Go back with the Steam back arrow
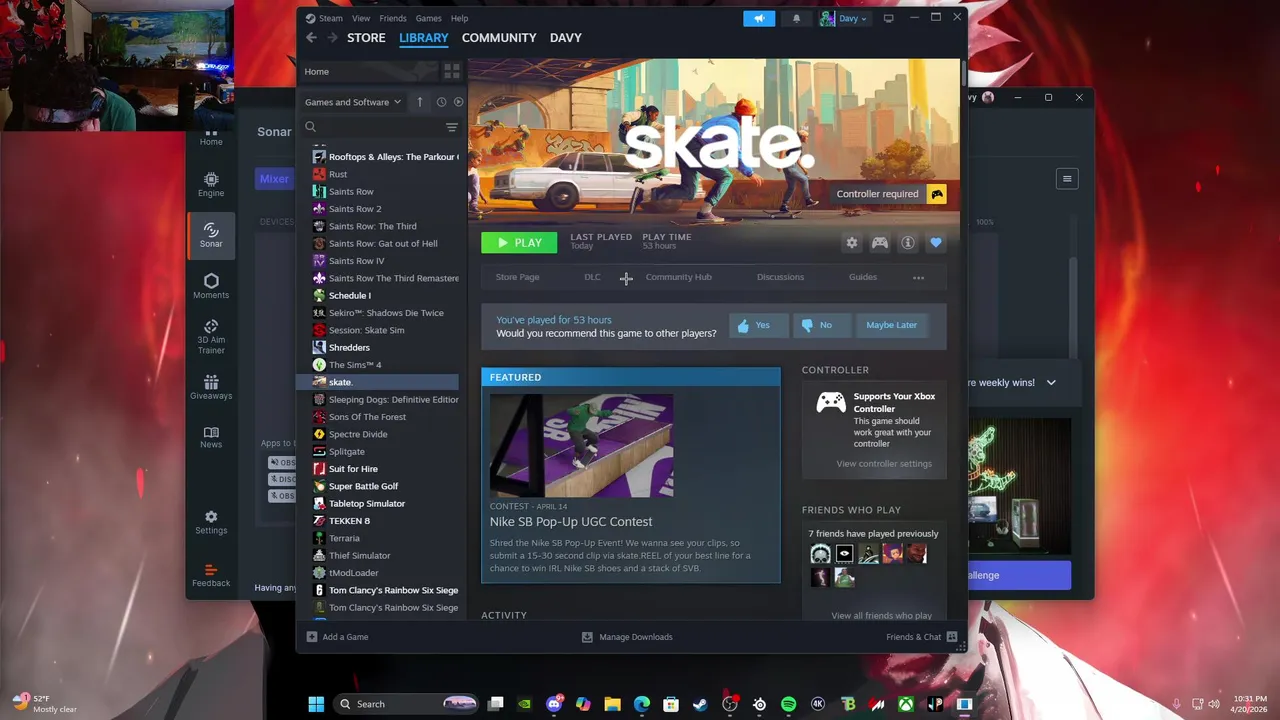 click(x=311, y=38)
